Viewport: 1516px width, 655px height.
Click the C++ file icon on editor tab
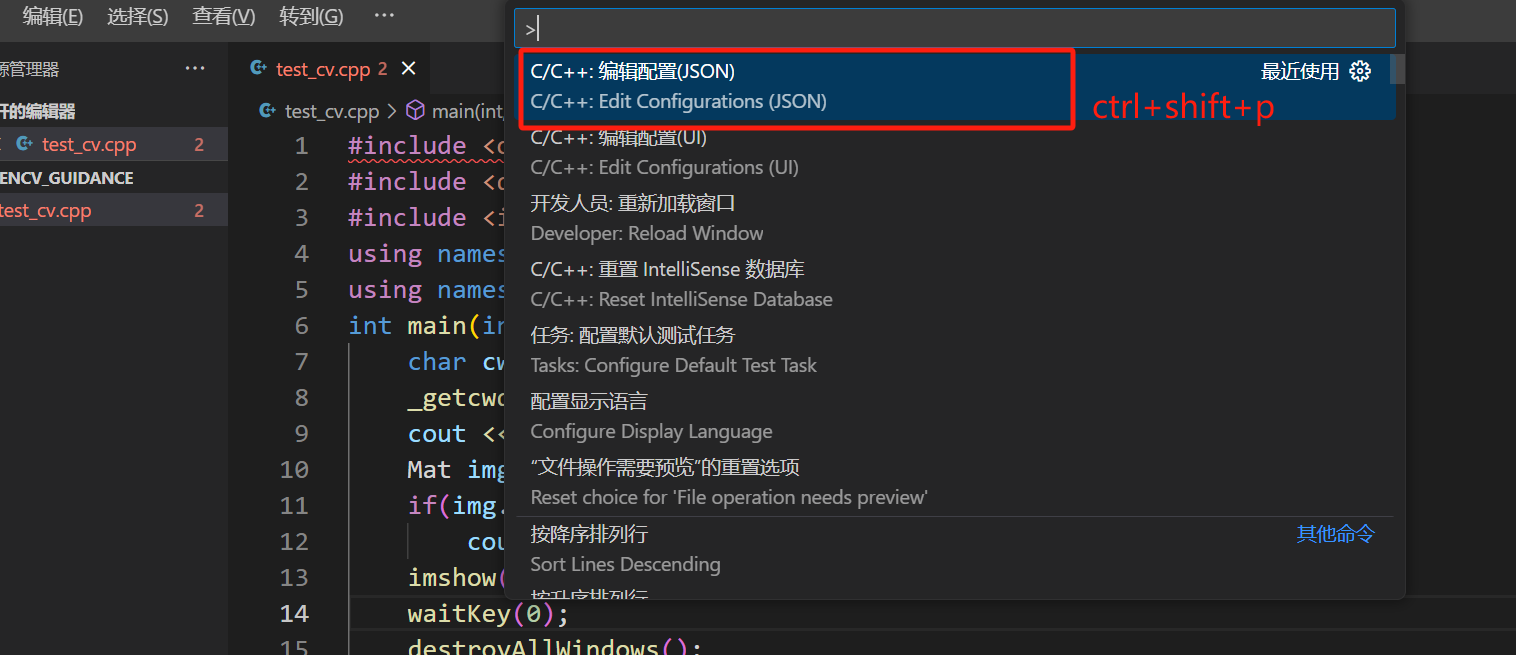click(259, 69)
